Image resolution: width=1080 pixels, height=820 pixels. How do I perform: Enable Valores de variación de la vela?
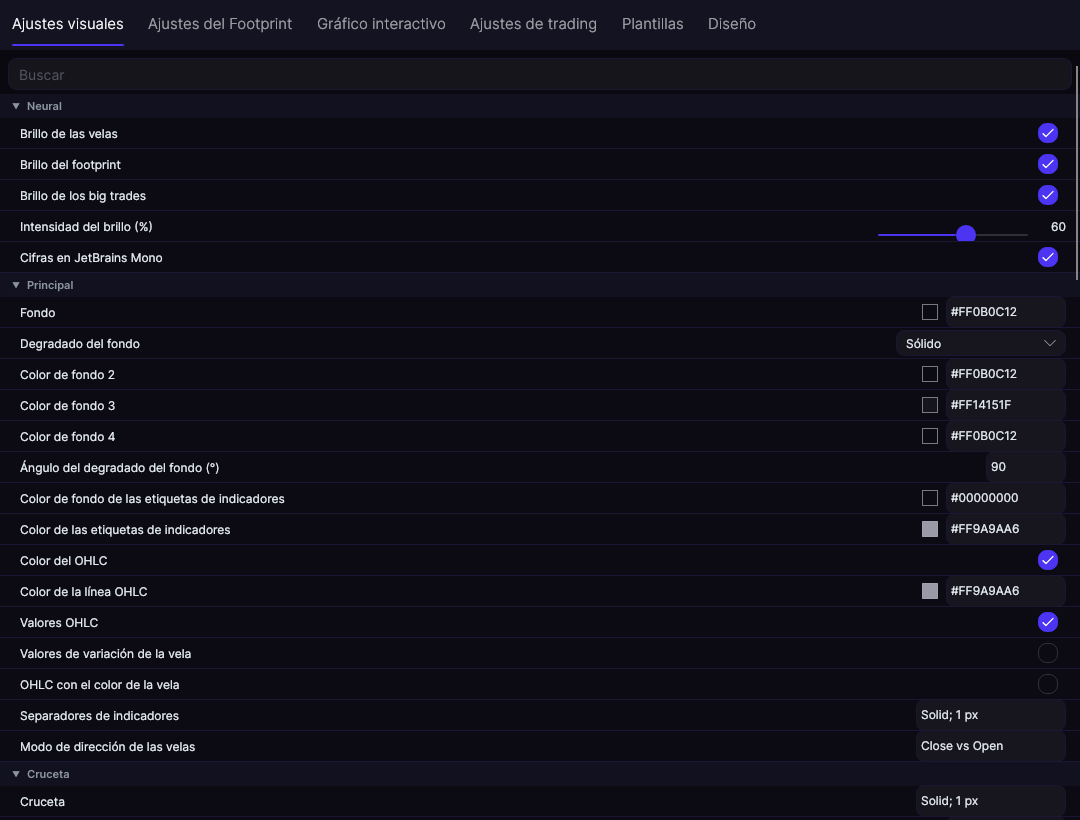[1047, 653]
